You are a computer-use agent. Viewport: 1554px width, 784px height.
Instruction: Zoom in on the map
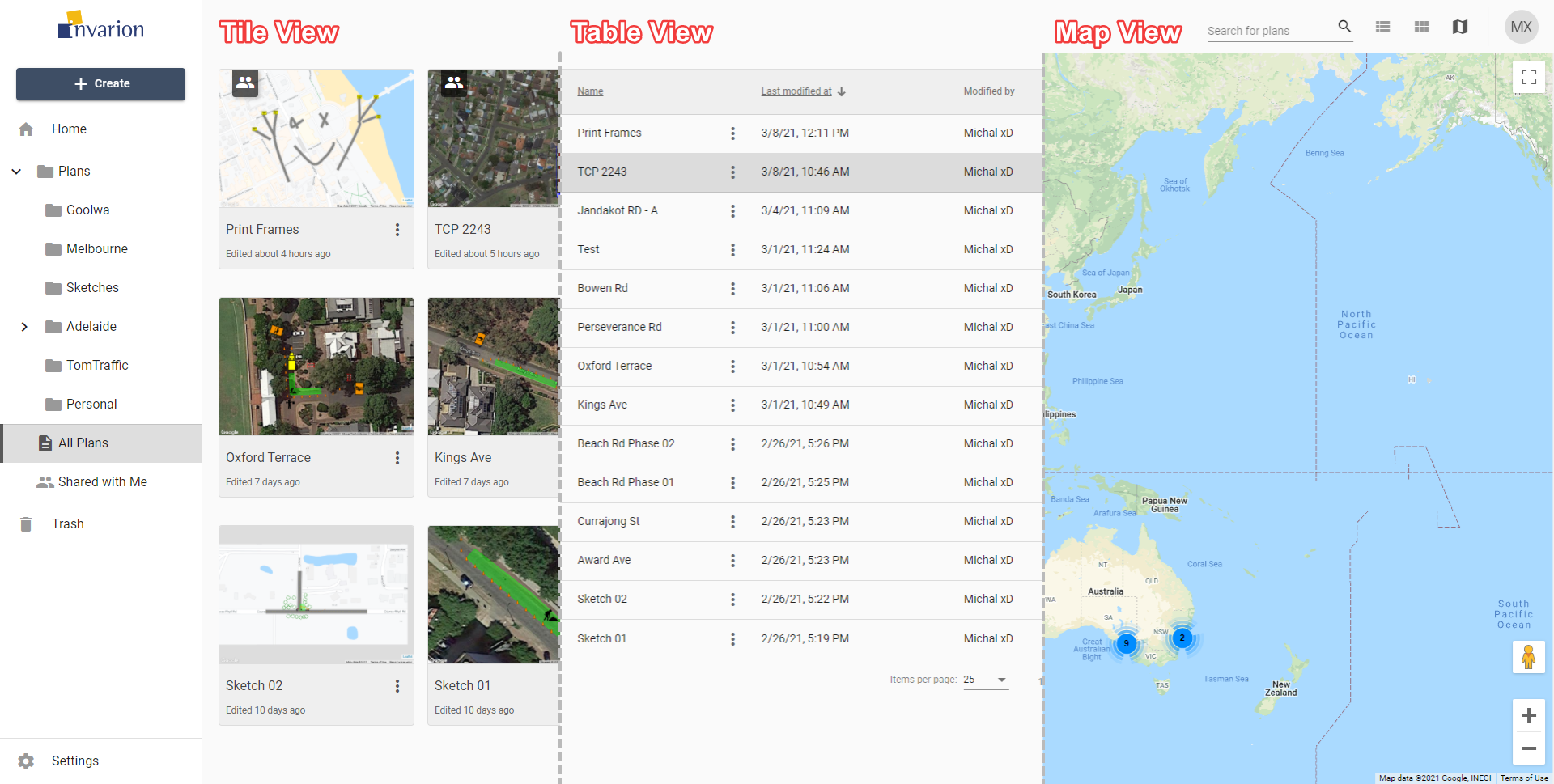(x=1529, y=715)
